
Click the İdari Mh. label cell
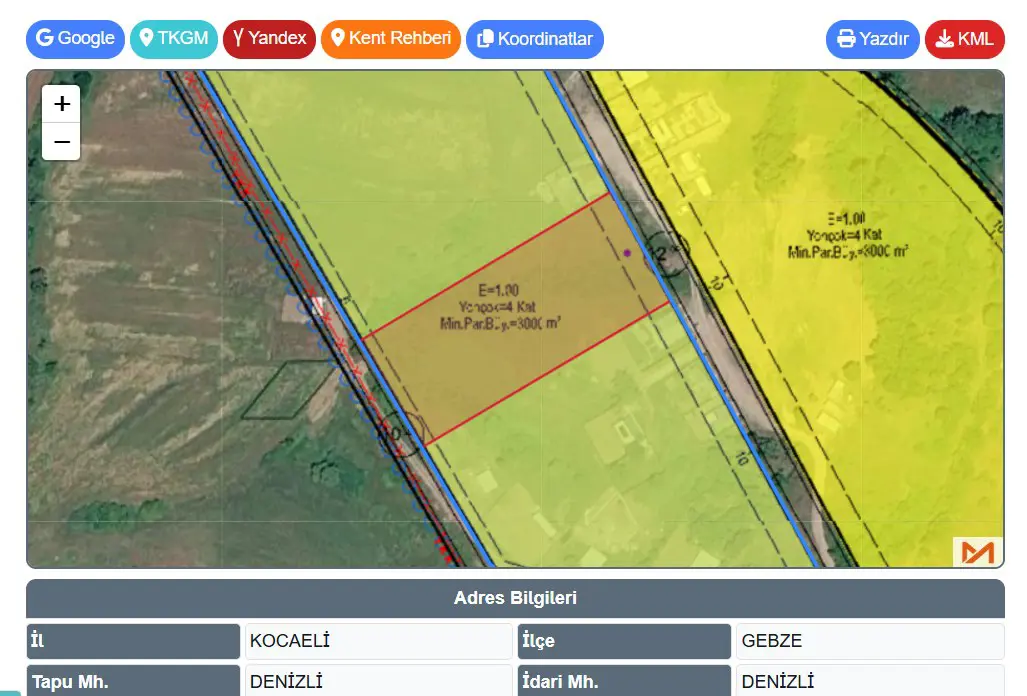coord(624,681)
